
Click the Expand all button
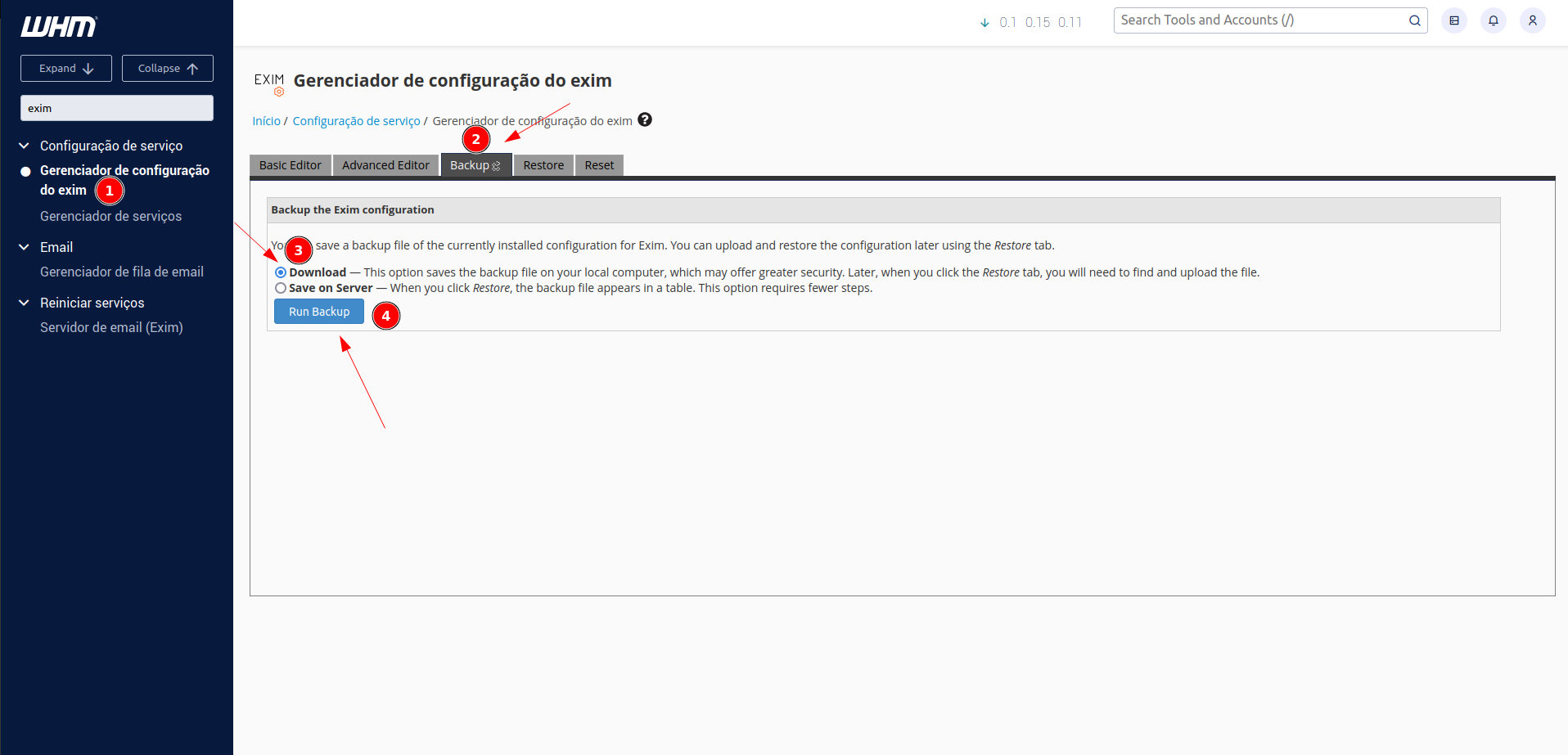tap(66, 69)
